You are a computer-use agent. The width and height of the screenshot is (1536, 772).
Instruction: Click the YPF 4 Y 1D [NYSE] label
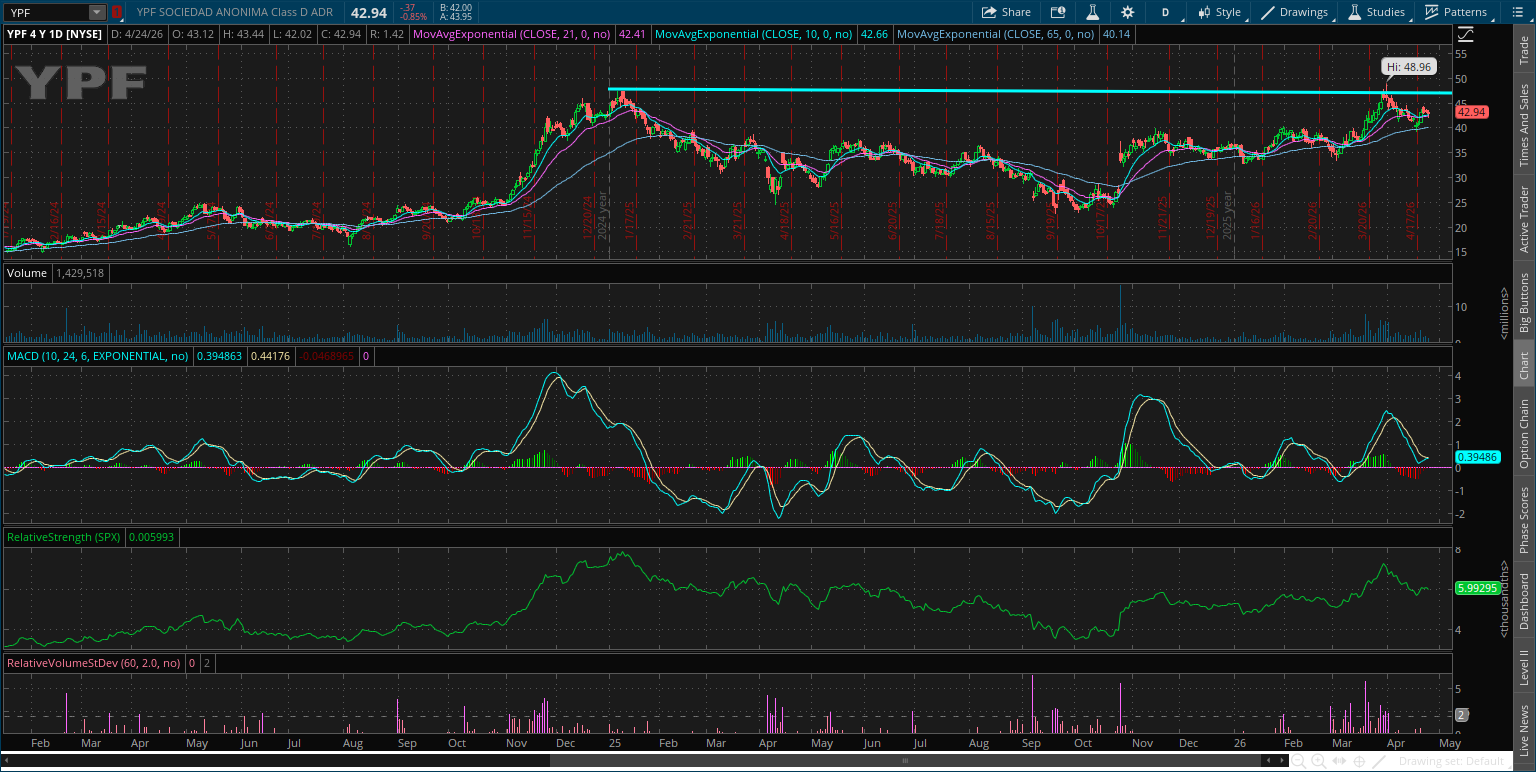[54, 33]
